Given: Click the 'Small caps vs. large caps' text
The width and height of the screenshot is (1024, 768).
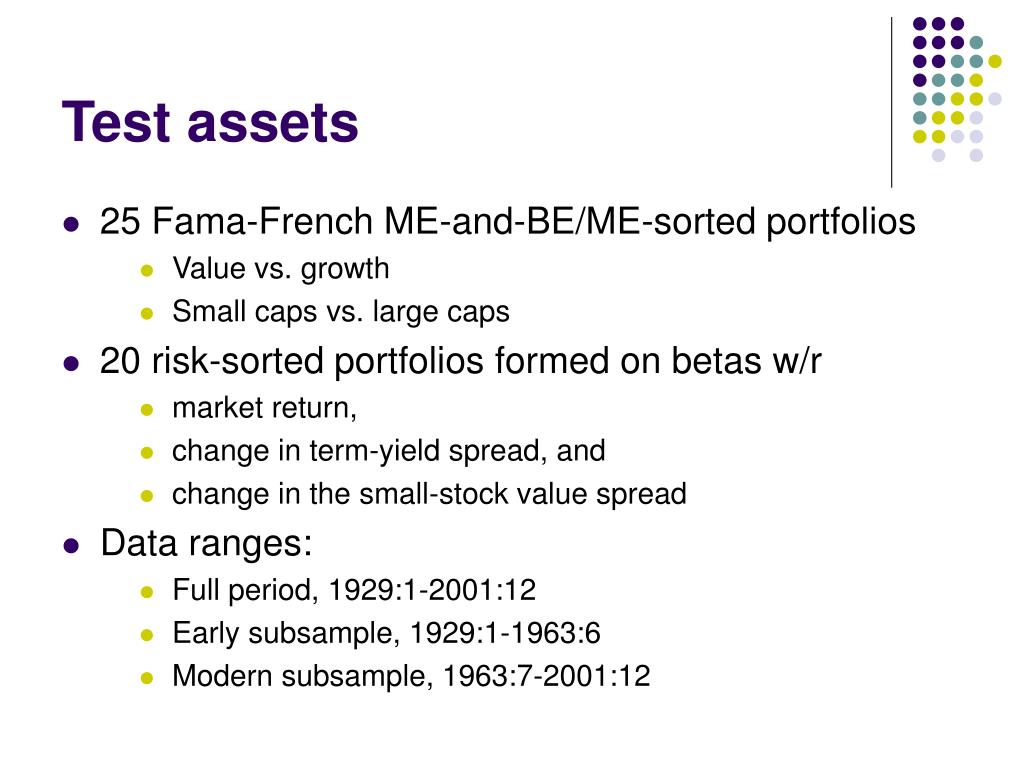Looking at the screenshot, I should (x=340, y=312).
